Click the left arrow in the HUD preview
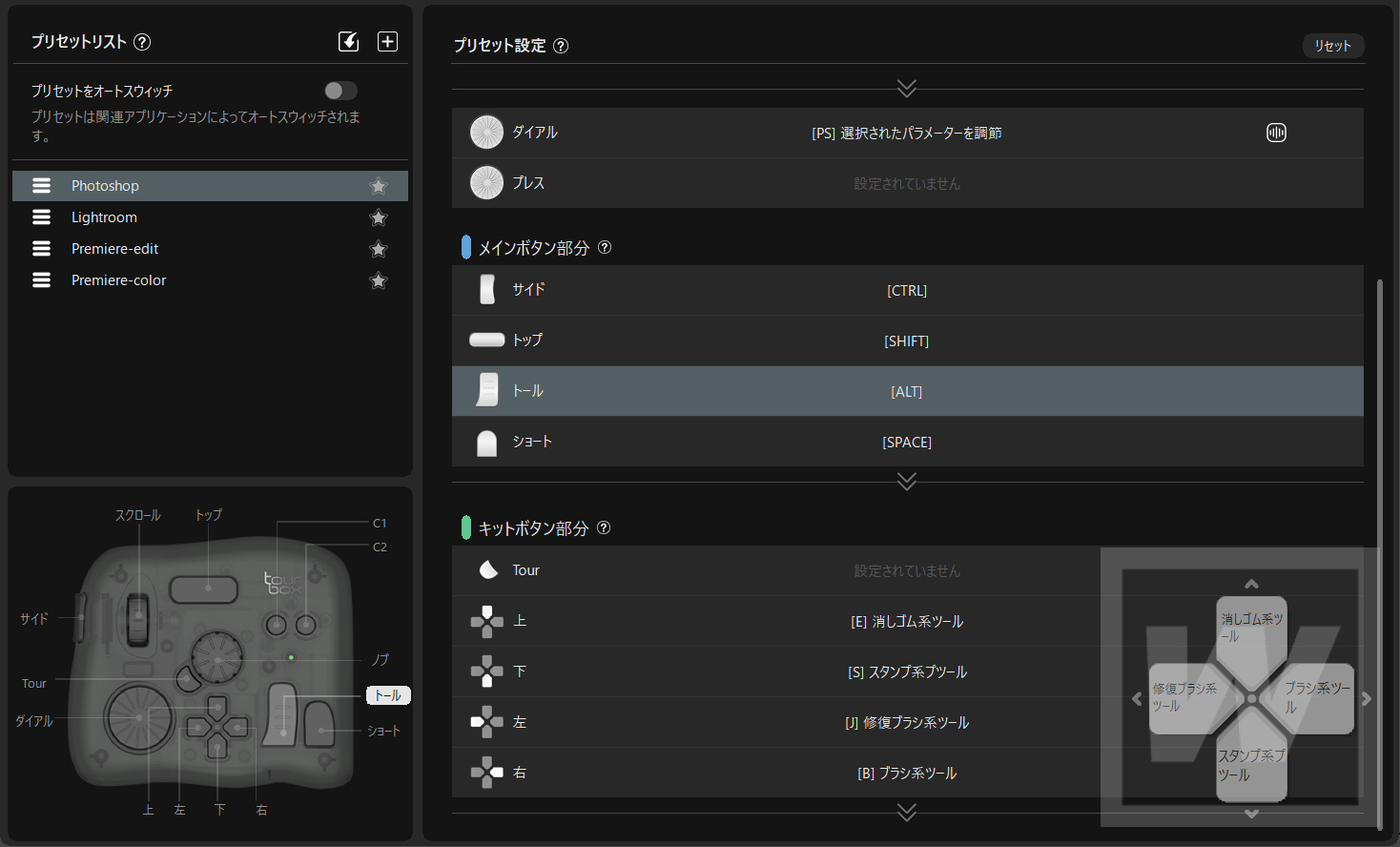 click(x=1137, y=699)
